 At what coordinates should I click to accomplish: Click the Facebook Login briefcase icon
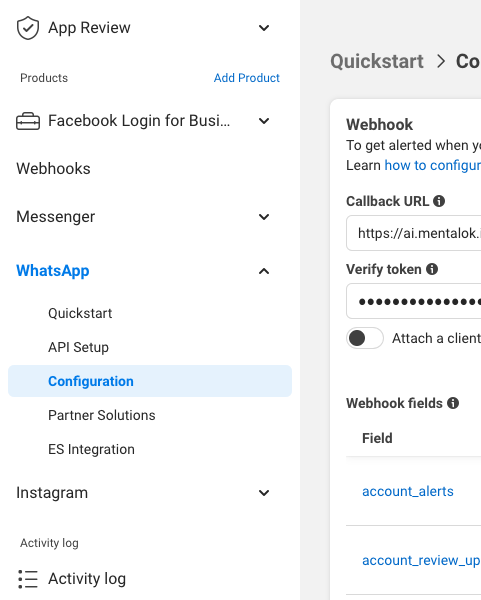(28, 121)
